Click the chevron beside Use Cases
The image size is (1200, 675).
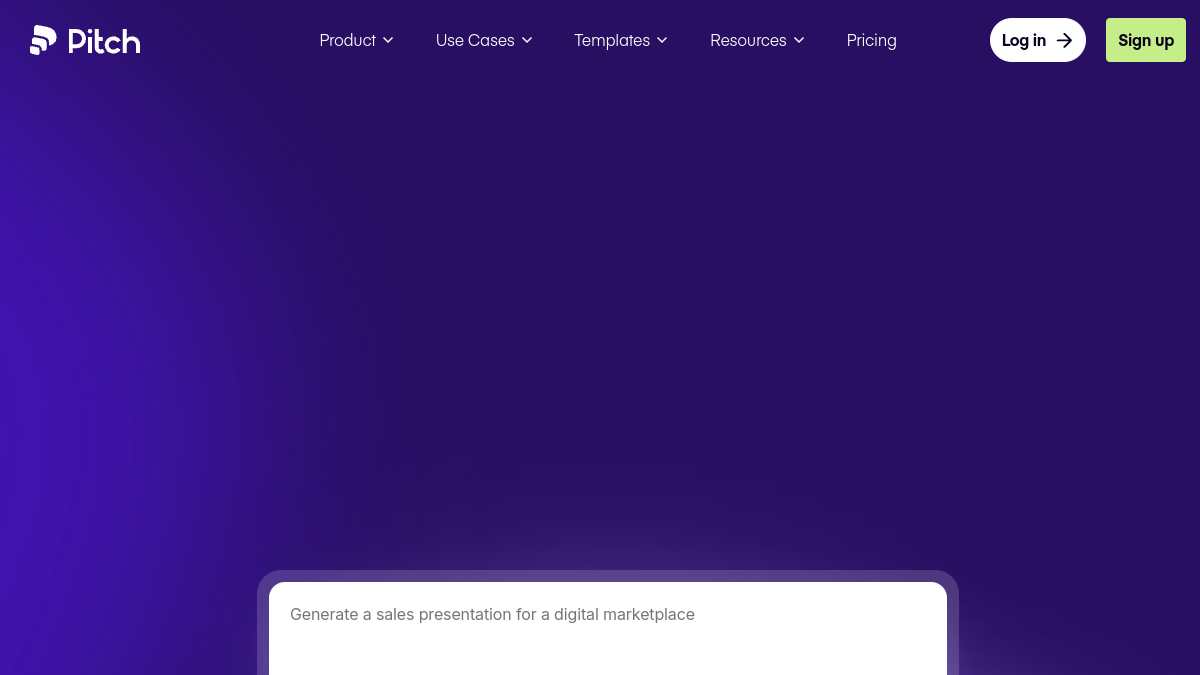[527, 40]
